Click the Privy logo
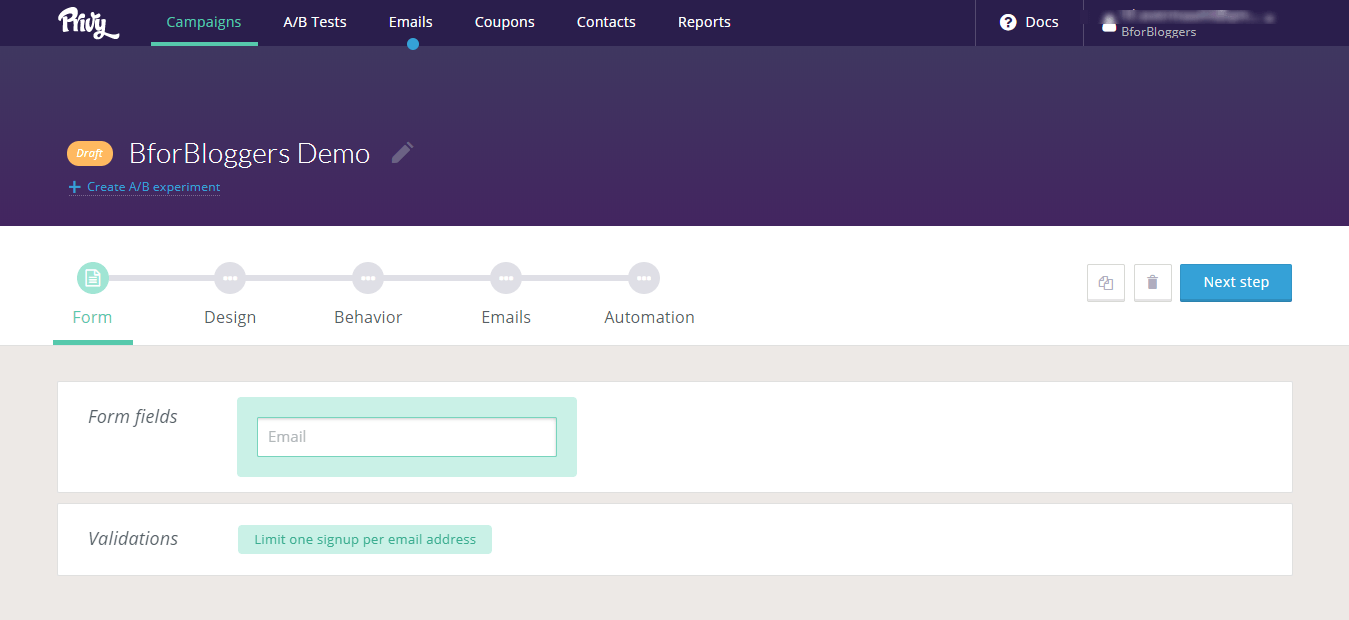The width and height of the screenshot is (1349, 620). pyautogui.click(x=88, y=22)
